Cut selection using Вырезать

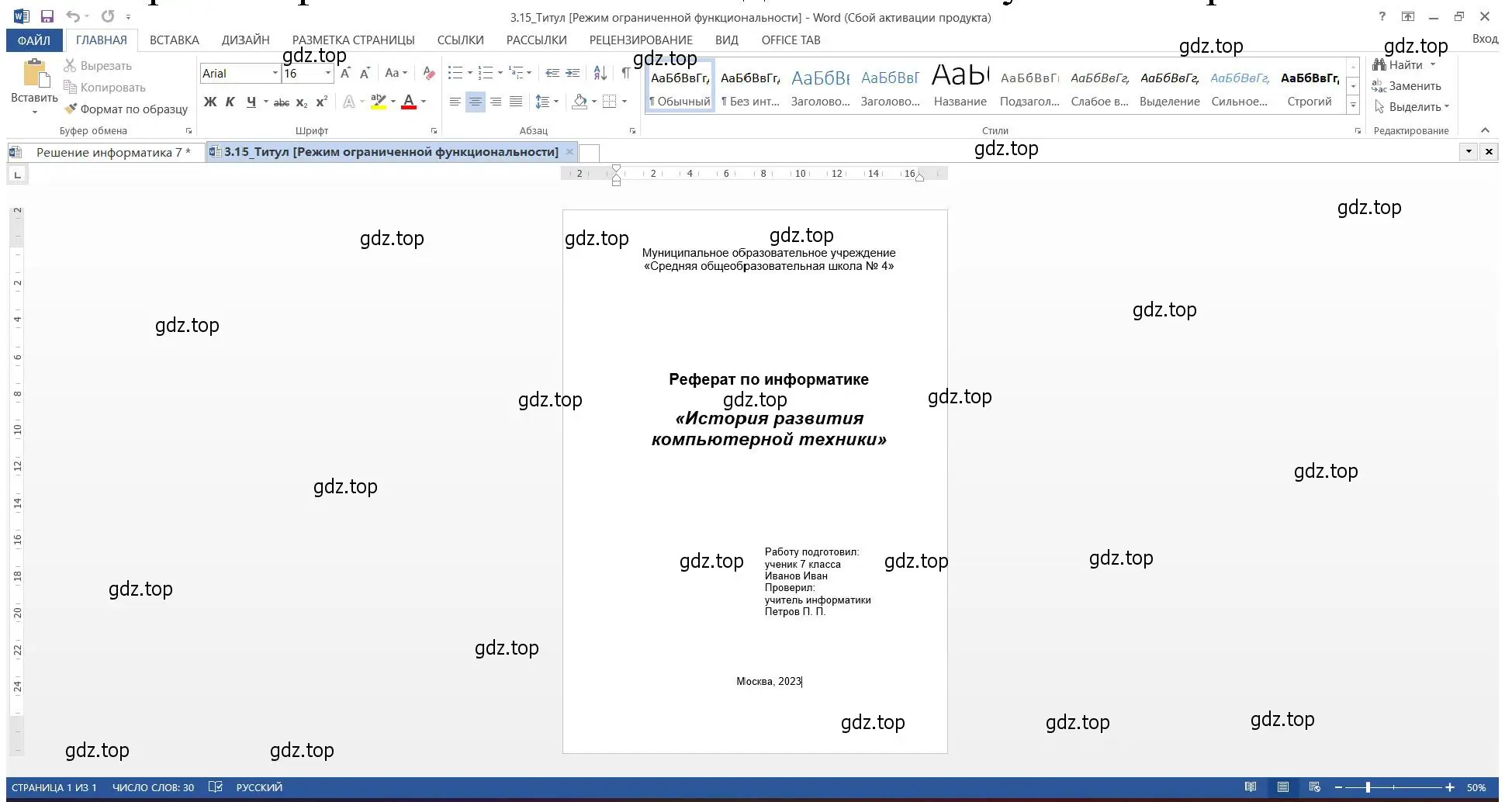click(x=98, y=66)
